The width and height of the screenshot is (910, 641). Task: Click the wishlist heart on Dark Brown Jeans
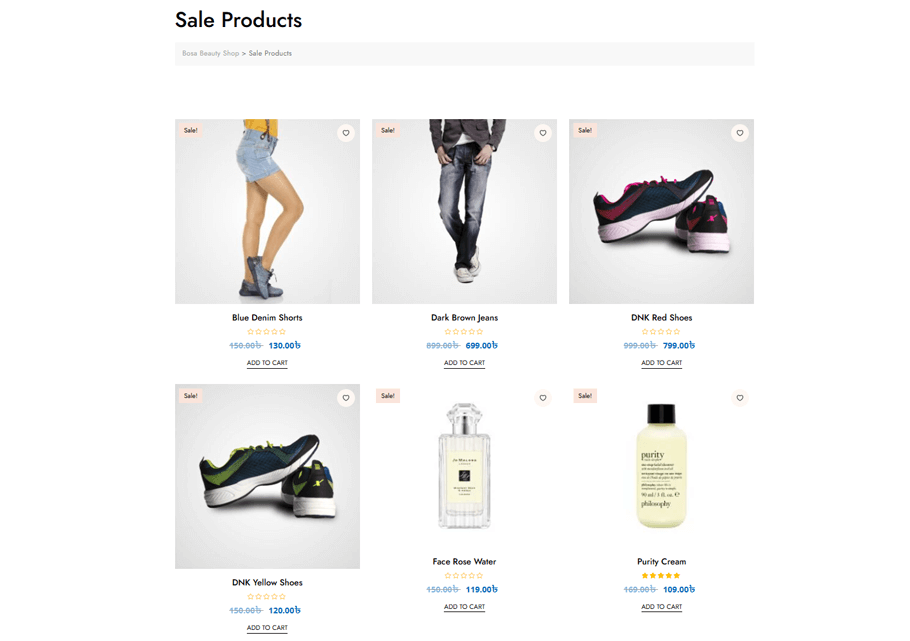[x=543, y=132]
